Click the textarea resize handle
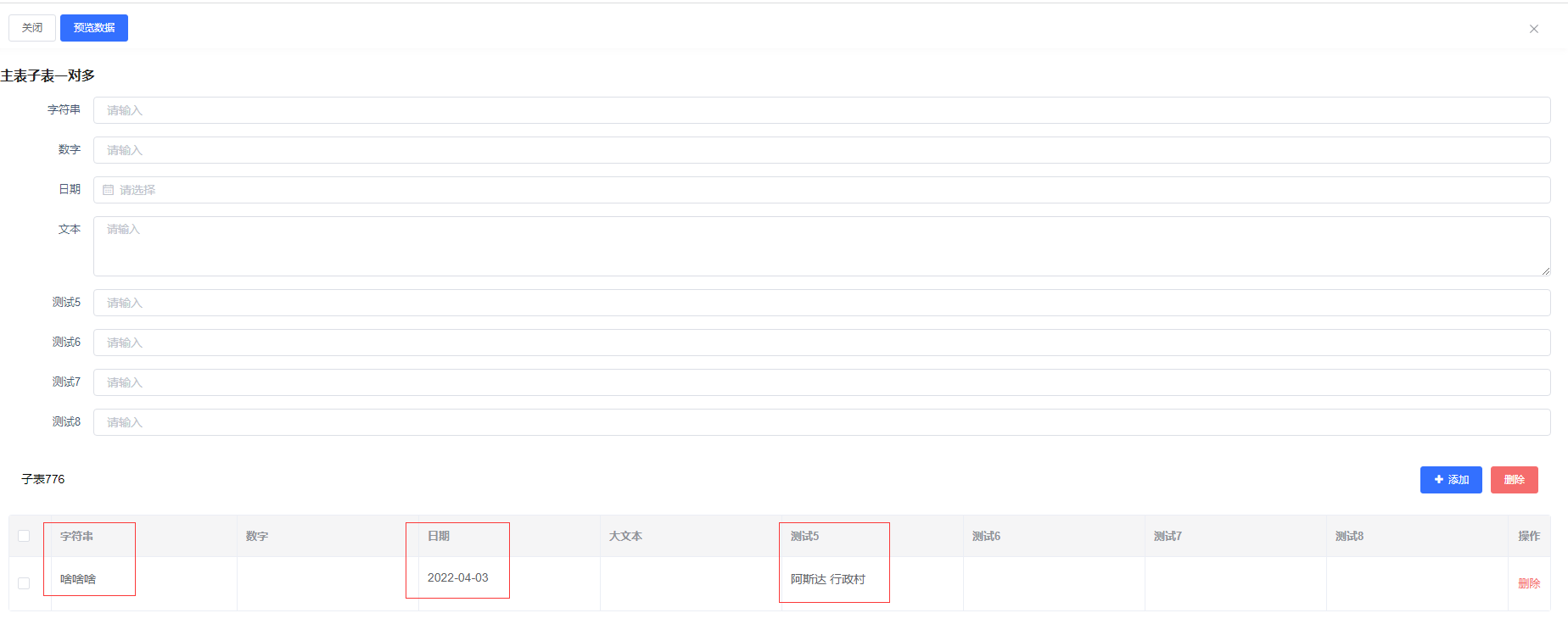 coord(1545,271)
